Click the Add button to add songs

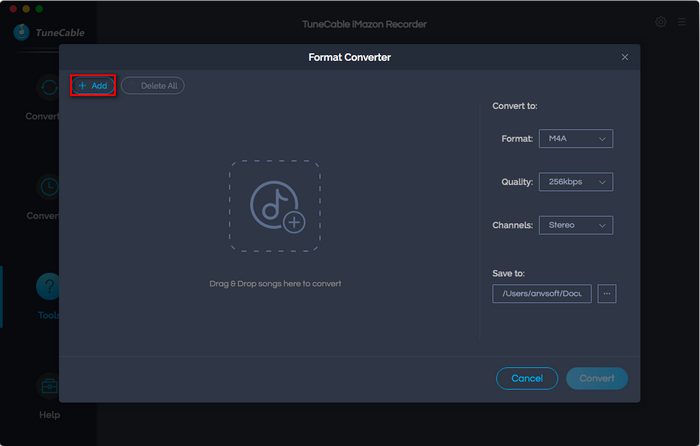[93, 85]
